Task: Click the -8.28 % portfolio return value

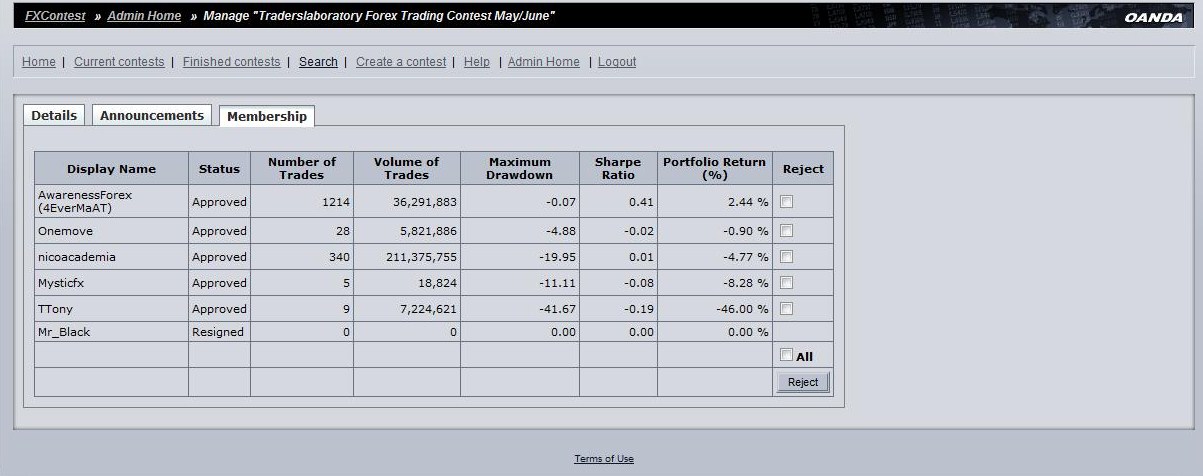Action: pos(745,283)
